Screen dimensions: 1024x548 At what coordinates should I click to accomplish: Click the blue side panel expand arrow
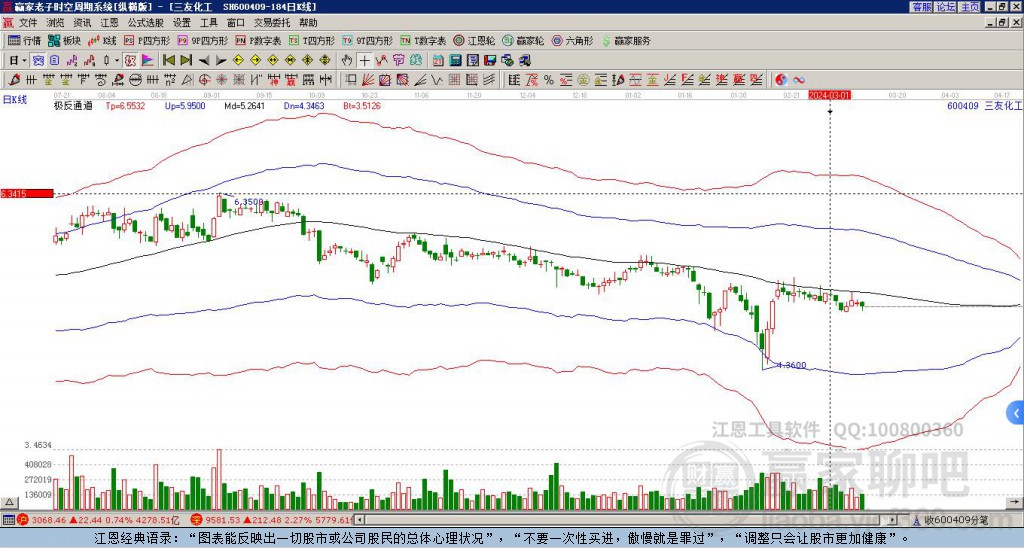pyautogui.click(x=1016, y=413)
